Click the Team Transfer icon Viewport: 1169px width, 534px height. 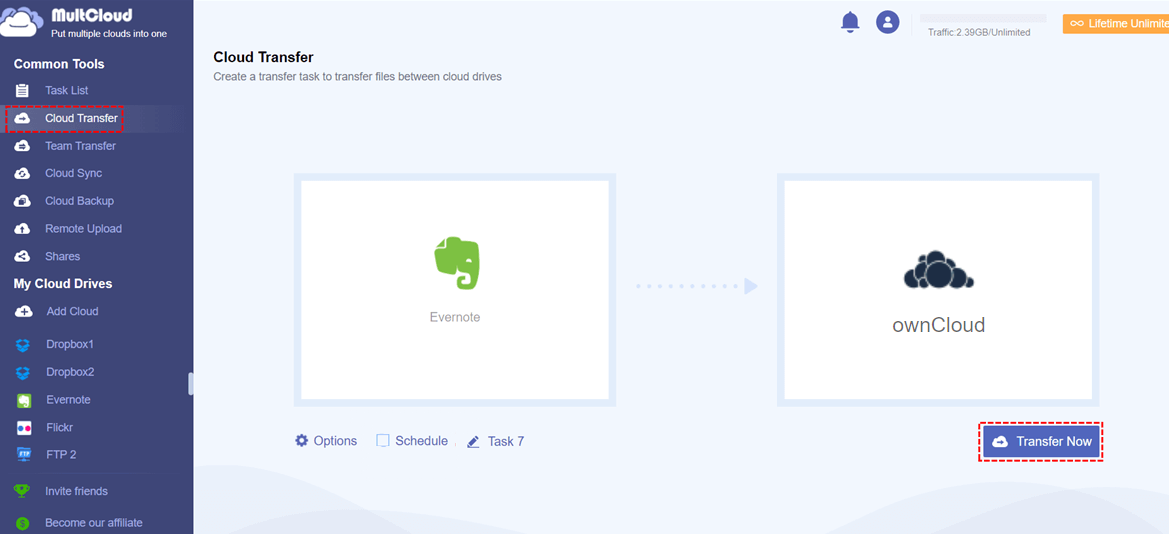click(x=22, y=146)
